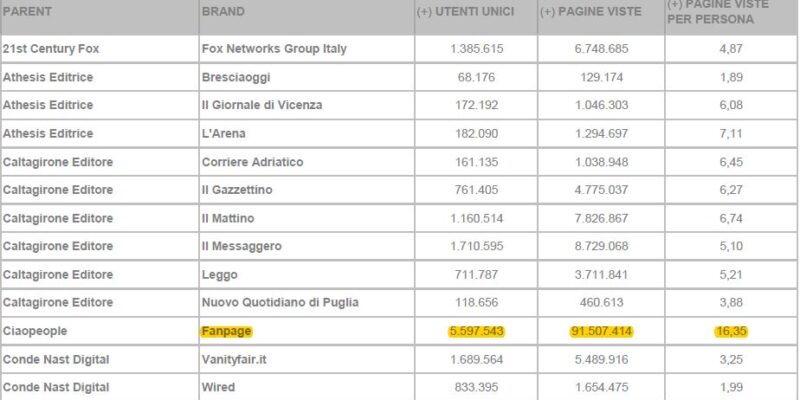Click the highlighted Fanpage brand cell
The width and height of the screenshot is (800, 400).
pyautogui.click(x=227, y=332)
